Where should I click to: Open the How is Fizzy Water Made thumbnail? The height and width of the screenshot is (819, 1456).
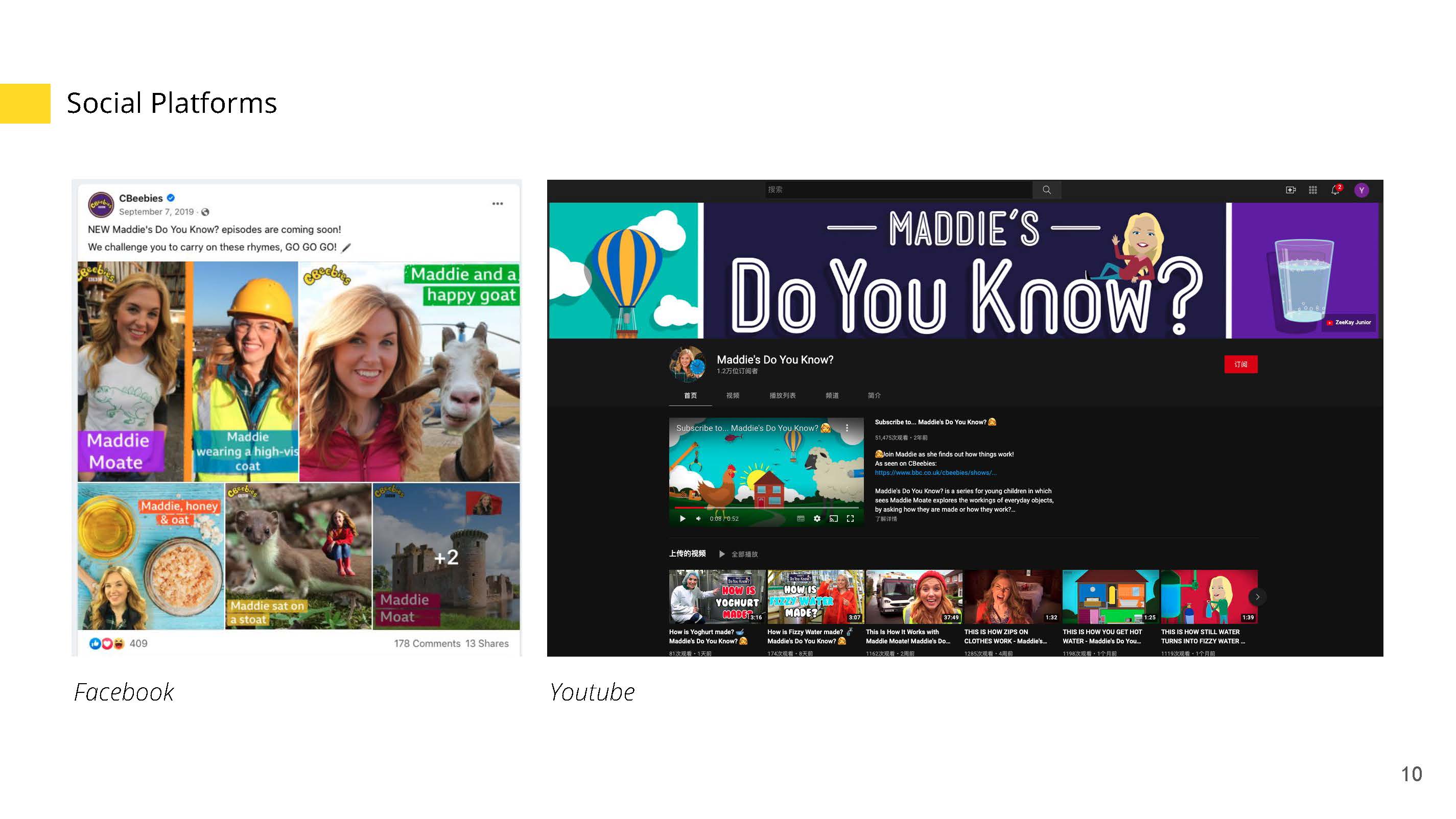[815, 596]
